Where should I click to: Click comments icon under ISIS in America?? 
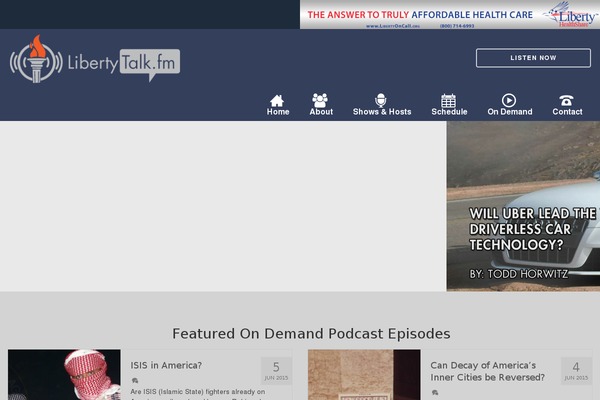pos(135,380)
